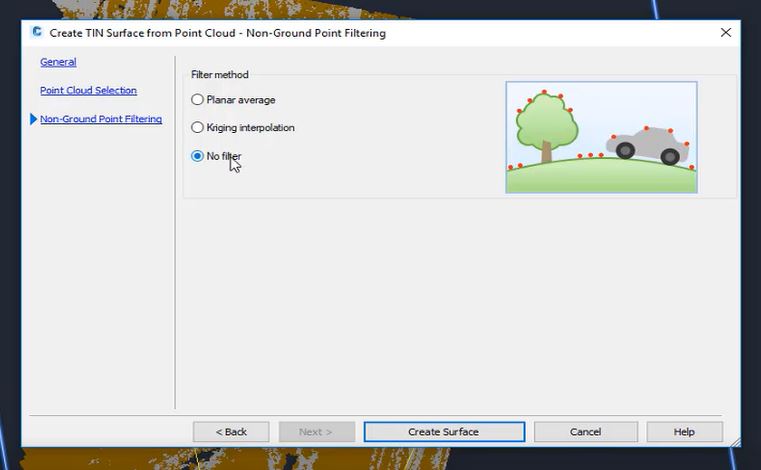This screenshot has height=470, width=761.
Task: Click the resize grip at dialog corner
Action: pos(736,442)
